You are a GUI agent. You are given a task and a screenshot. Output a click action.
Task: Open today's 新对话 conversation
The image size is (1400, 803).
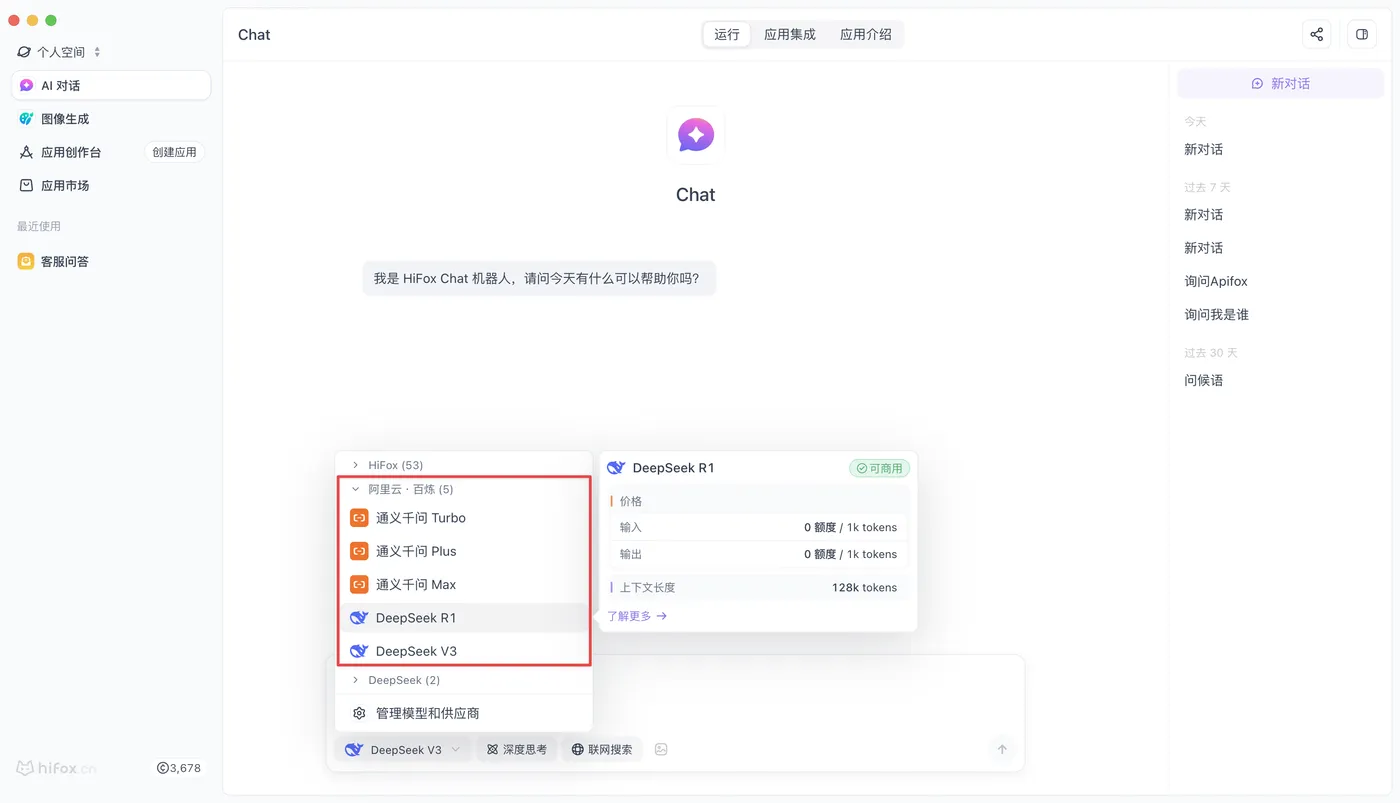tap(1204, 149)
